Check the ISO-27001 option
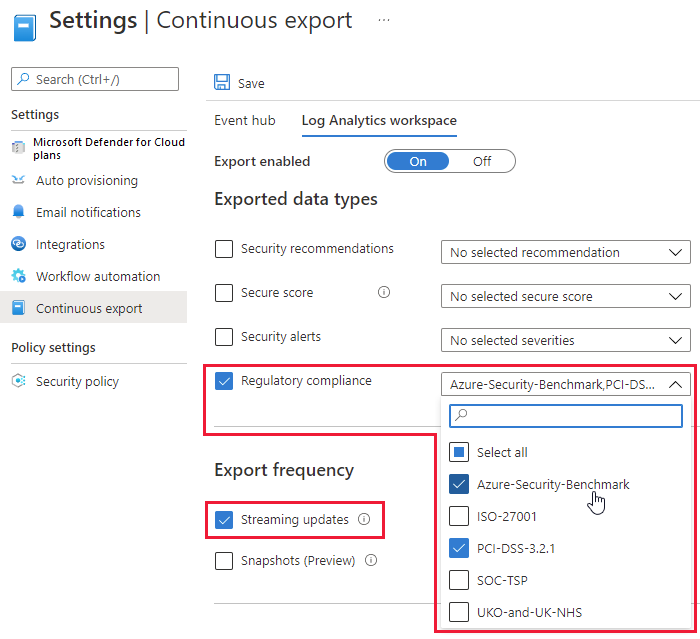This screenshot has height=639, width=700. [459, 516]
